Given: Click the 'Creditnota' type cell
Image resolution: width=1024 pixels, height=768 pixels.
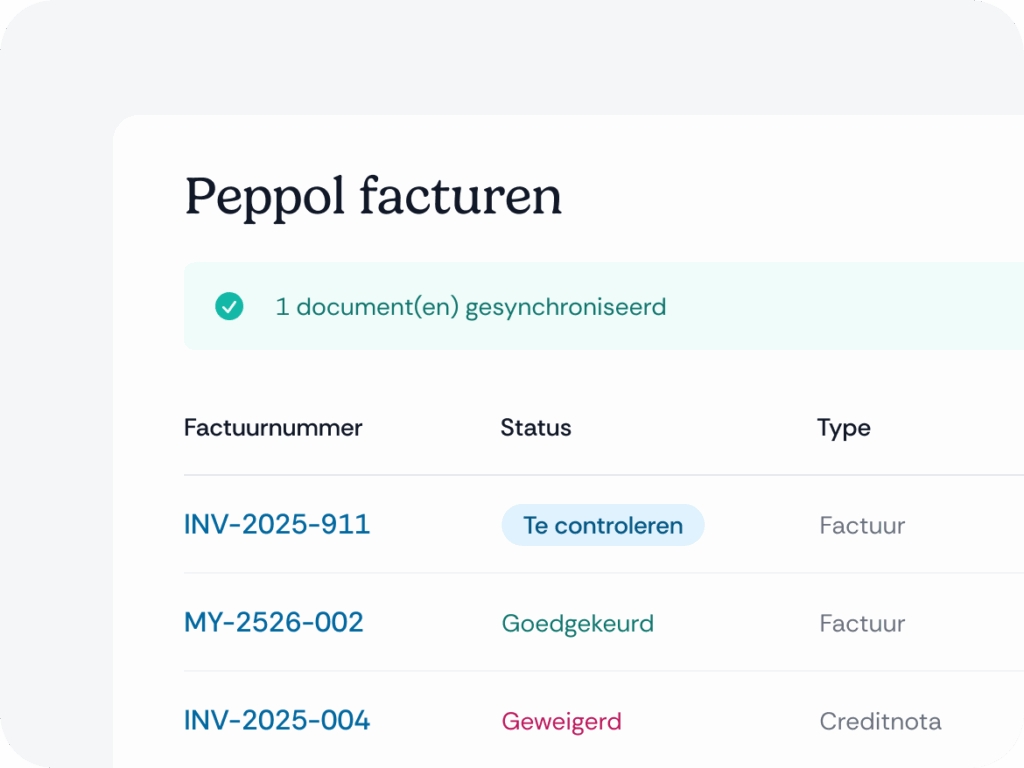Looking at the screenshot, I should coord(880,721).
